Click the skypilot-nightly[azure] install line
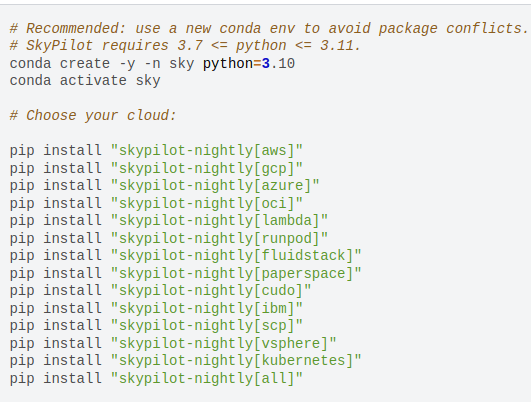Viewport: 531px width, 402px height. (x=165, y=186)
